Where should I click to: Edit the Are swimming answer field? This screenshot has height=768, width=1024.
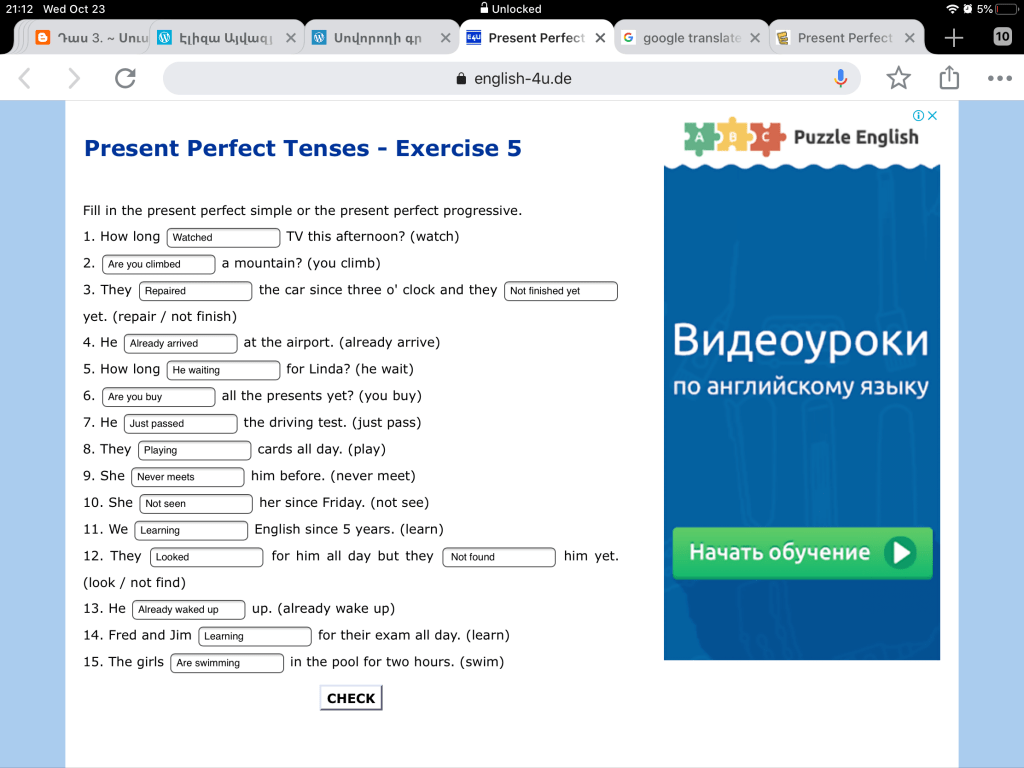click(226, 663)
